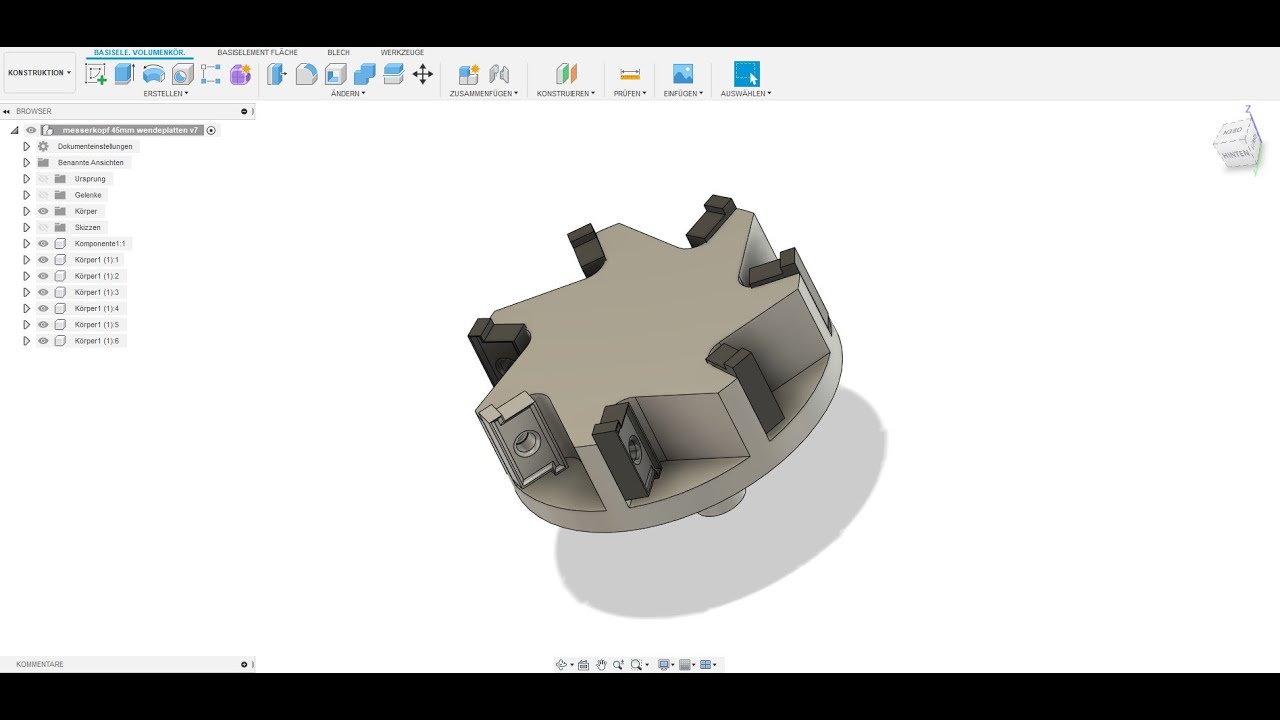The height and width of the screenshot is (720, 1280).
Task: Click the purple Create Form icon
Action: tap(240, 74)
